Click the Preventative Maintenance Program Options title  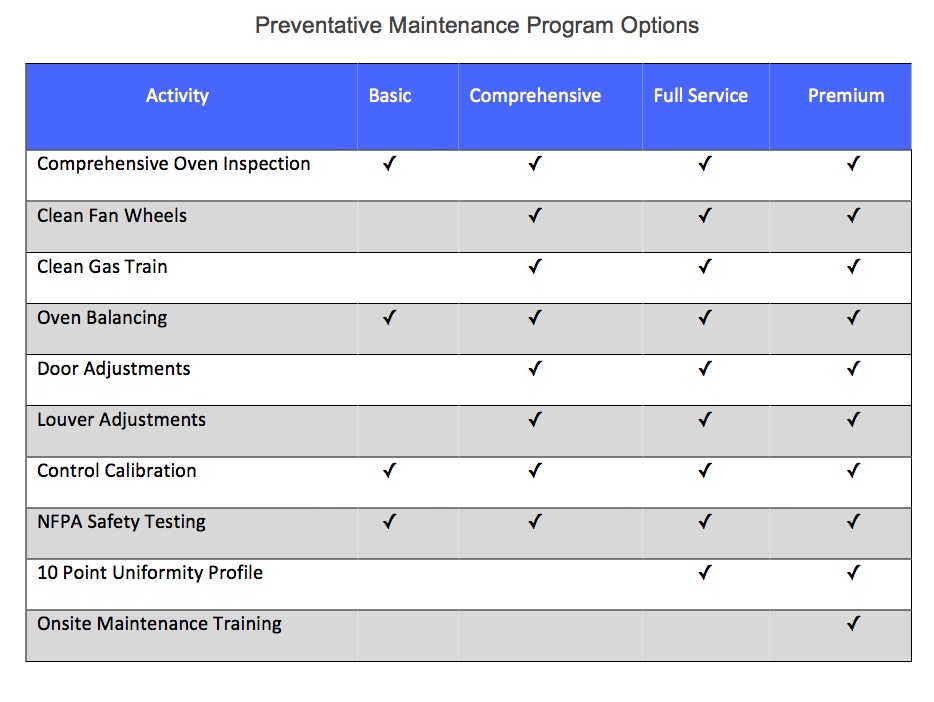tap(476, 26)
